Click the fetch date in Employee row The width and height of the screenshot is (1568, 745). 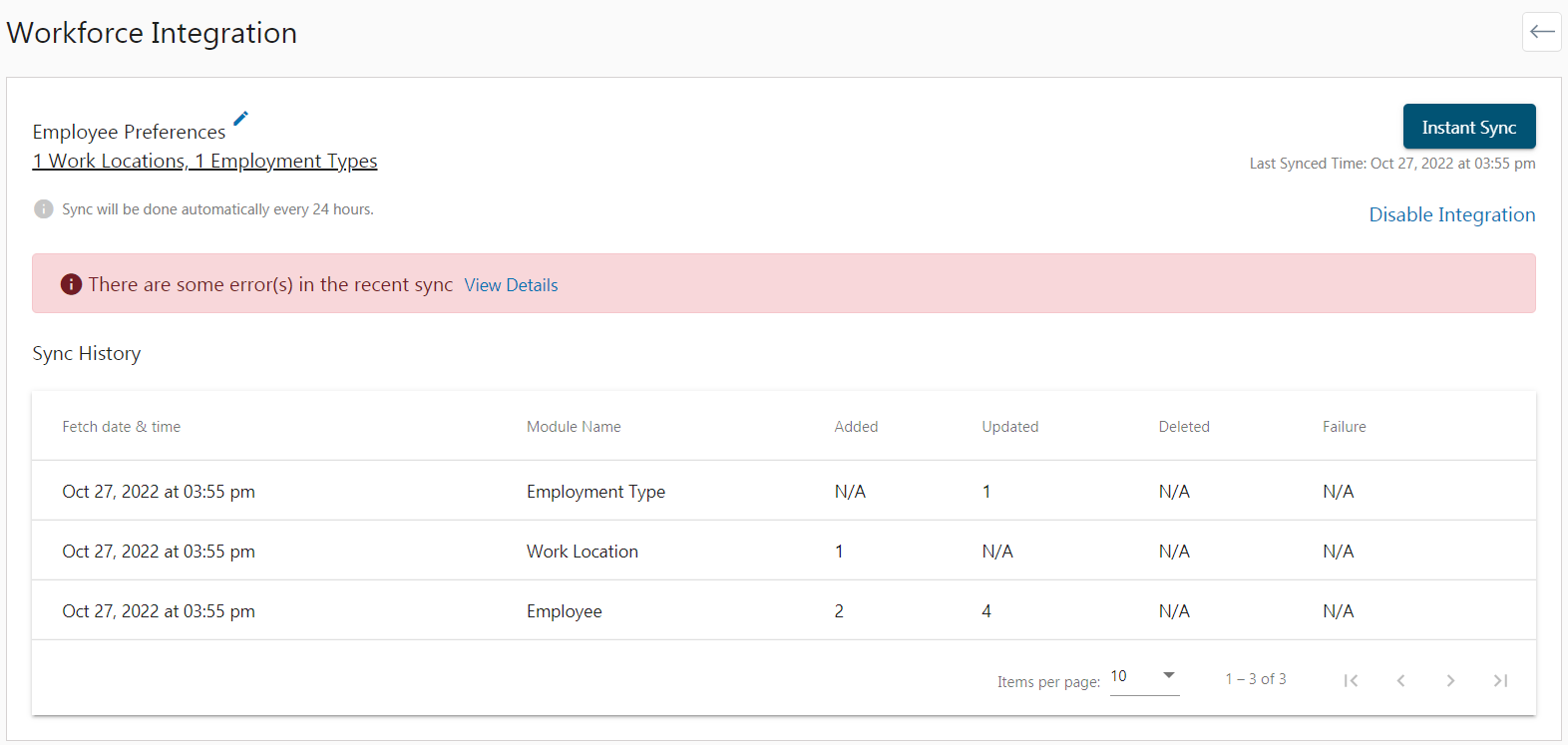159,611
